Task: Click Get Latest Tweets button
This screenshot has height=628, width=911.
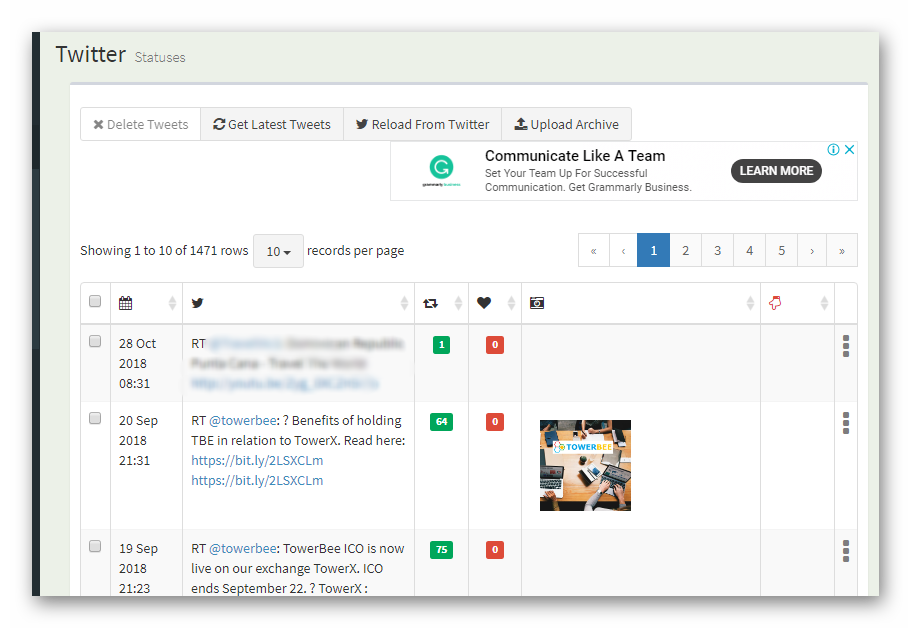Action: point(272,124)
